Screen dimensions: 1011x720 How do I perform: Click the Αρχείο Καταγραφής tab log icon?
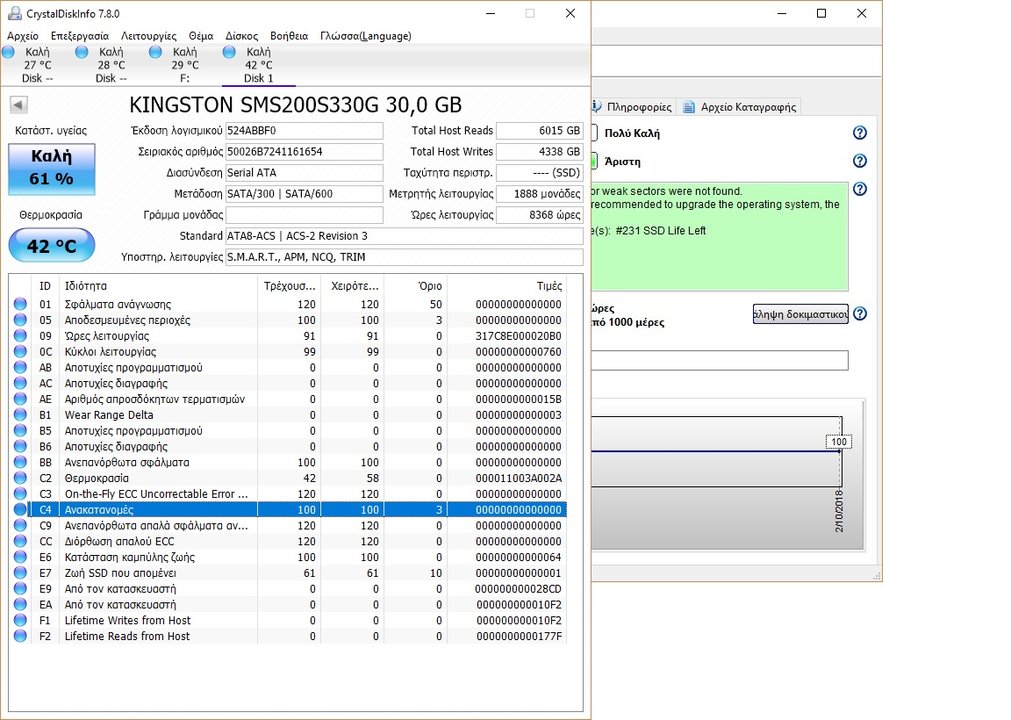coord(689,107)
